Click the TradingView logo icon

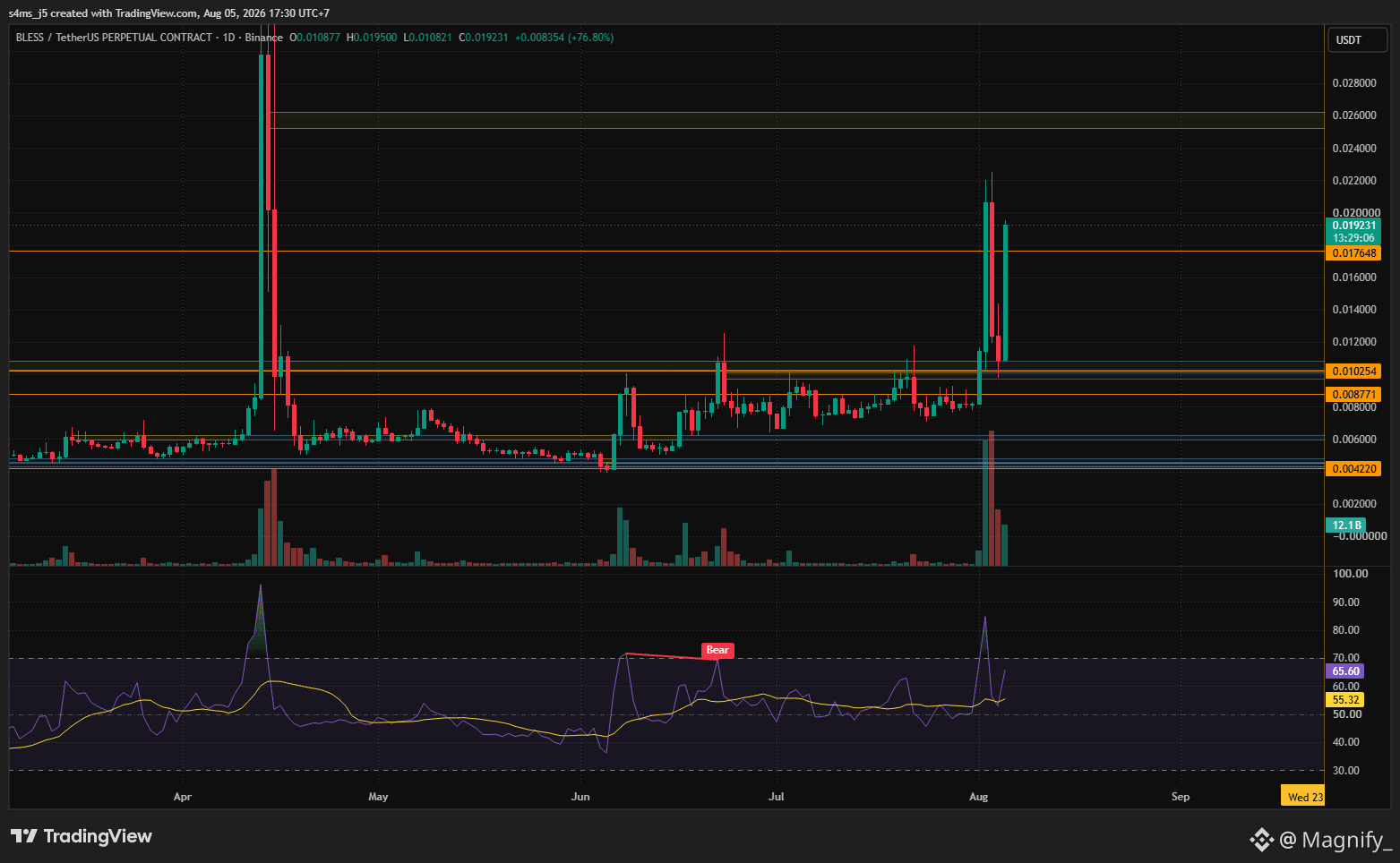tap(24, 836)
